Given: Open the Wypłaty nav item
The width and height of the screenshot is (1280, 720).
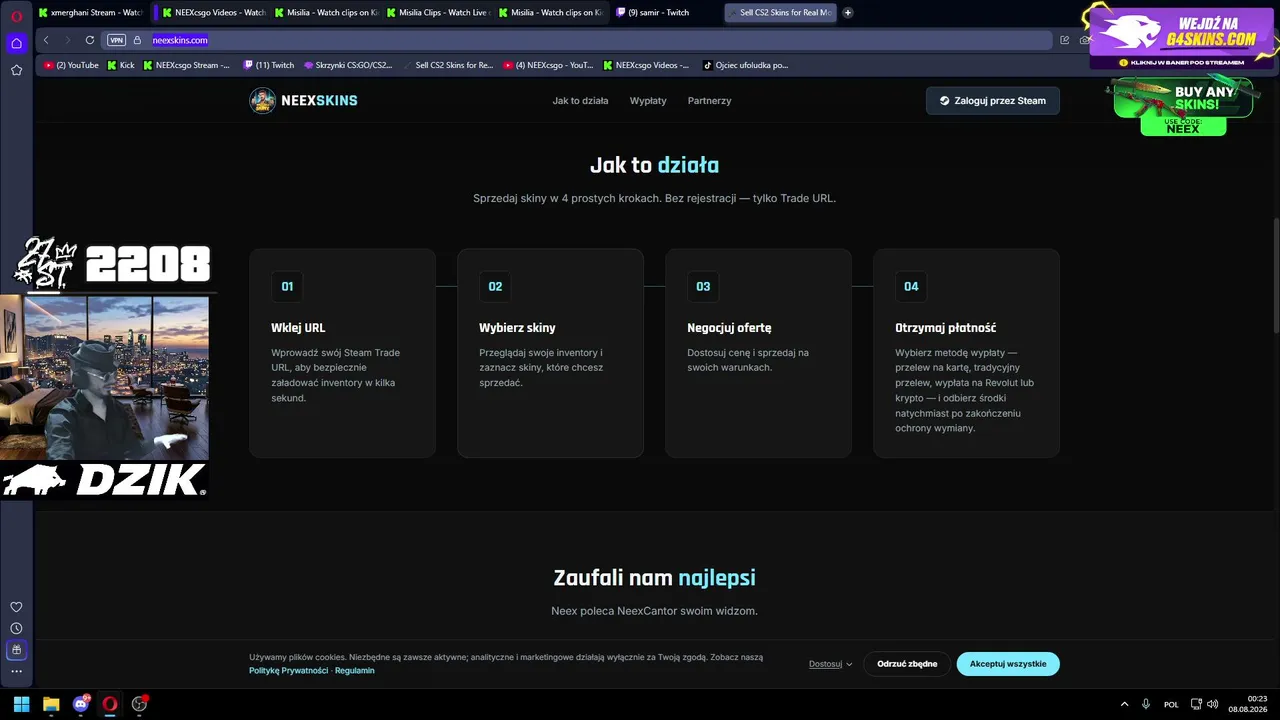Looking at the screenshot, I should pos(648,101).
